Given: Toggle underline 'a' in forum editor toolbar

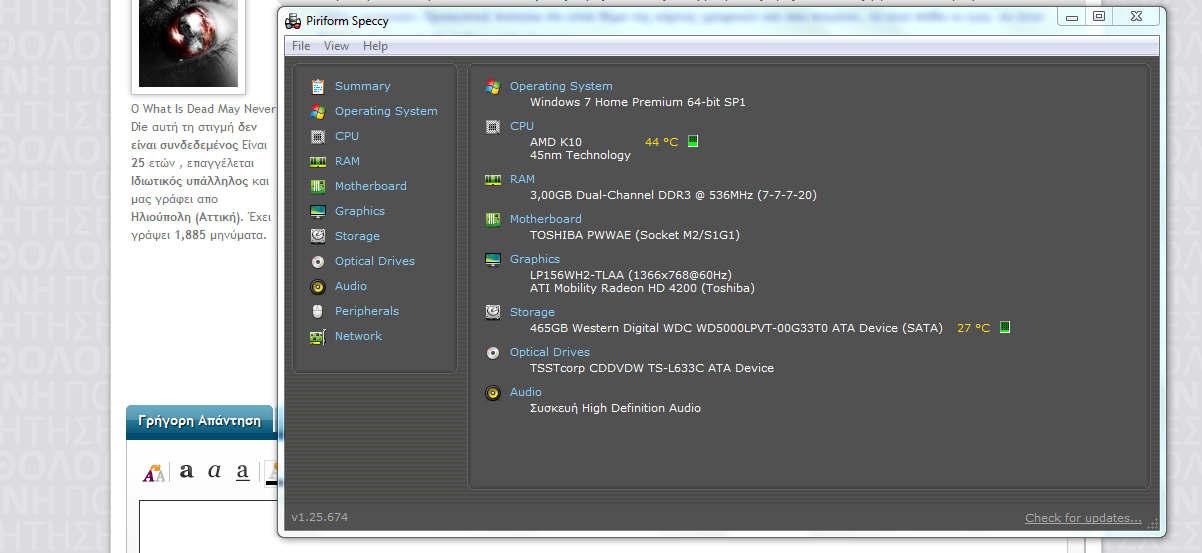Looking at the screenshot, I should pyautogui.click(x=242, y=471).
